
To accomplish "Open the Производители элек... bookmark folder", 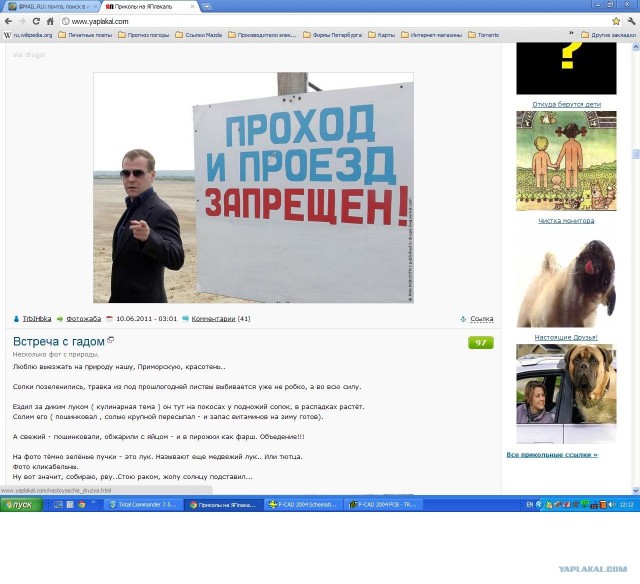I will 262,35.
